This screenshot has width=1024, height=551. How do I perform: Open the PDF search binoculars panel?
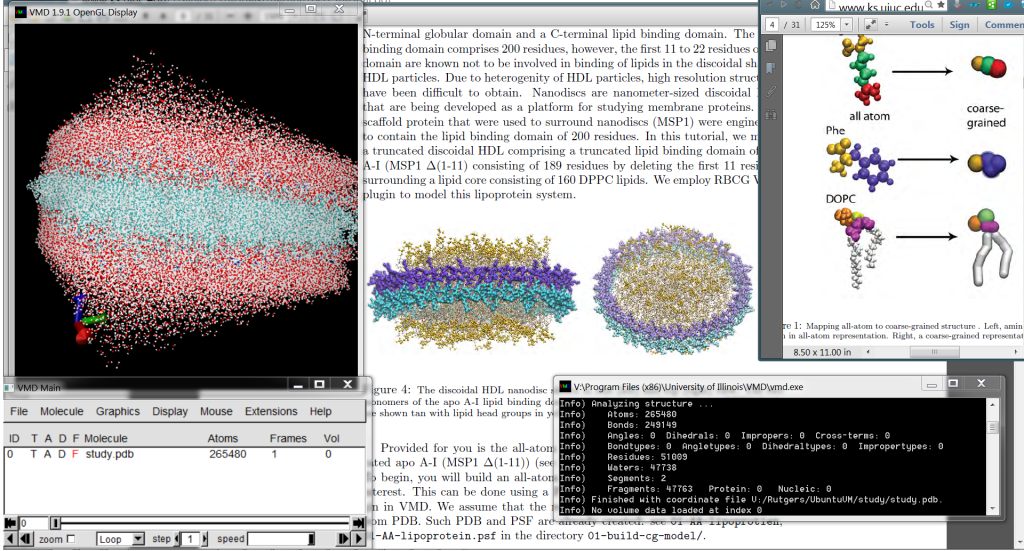770,113
